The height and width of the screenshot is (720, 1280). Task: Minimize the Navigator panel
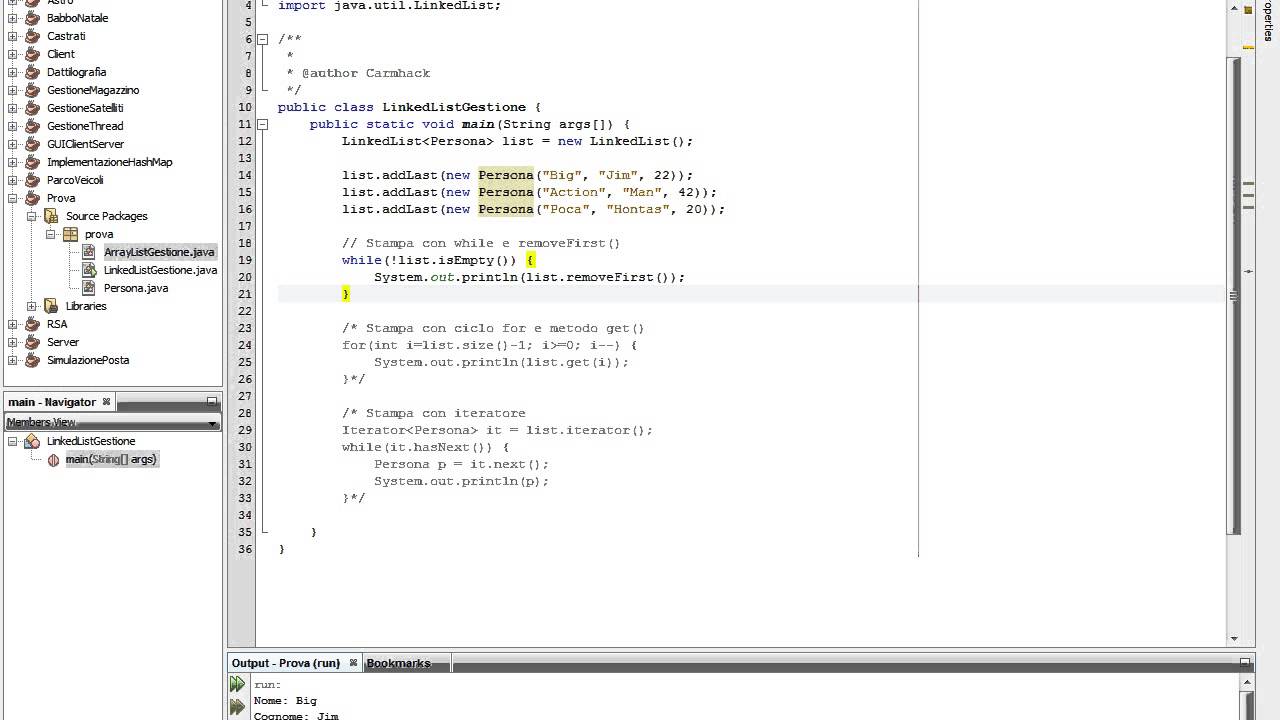tap(212, 401)
